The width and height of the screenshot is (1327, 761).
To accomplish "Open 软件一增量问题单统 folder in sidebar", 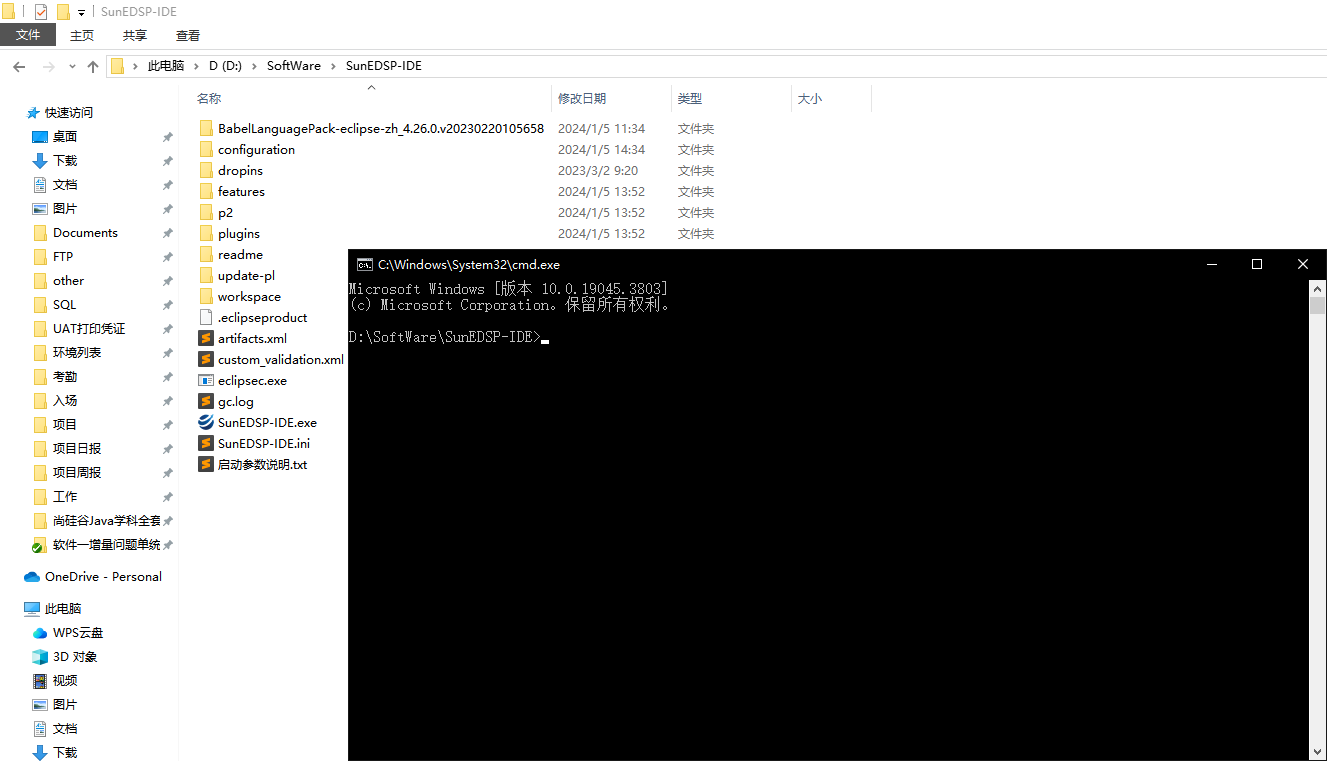I will [x=106, y=544].
